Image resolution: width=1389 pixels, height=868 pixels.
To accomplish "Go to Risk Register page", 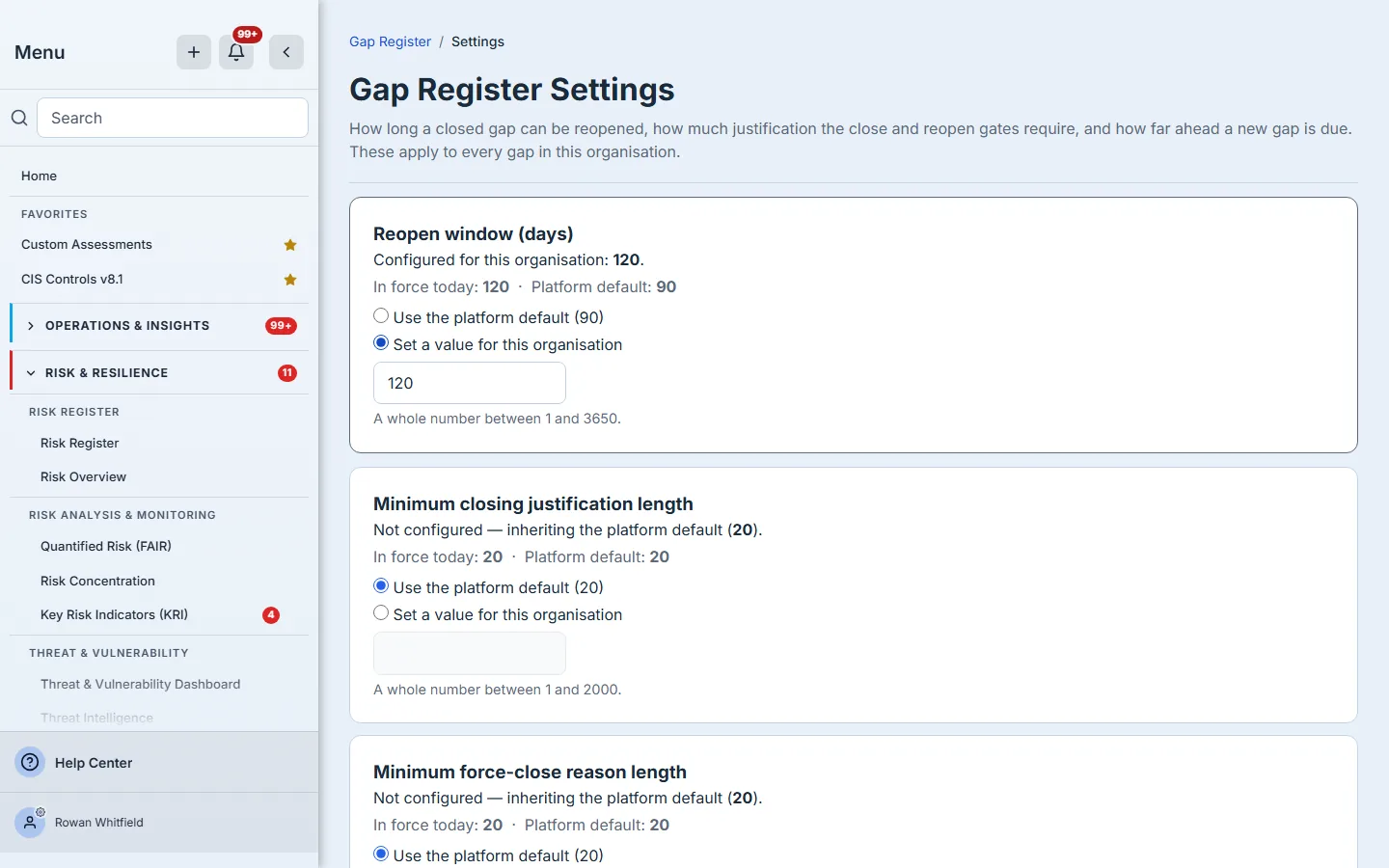I will tap(79, 444).
